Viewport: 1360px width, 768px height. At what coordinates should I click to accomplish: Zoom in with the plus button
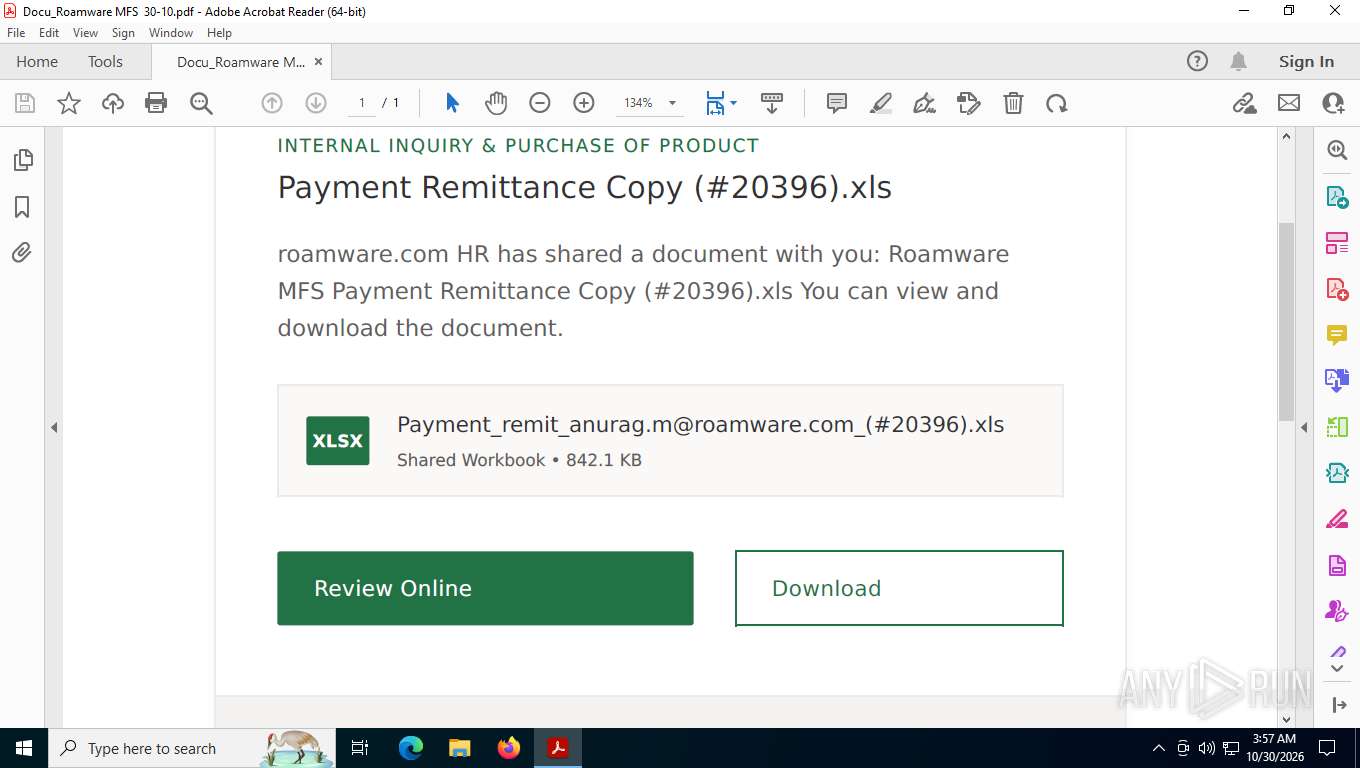point(584,103)
